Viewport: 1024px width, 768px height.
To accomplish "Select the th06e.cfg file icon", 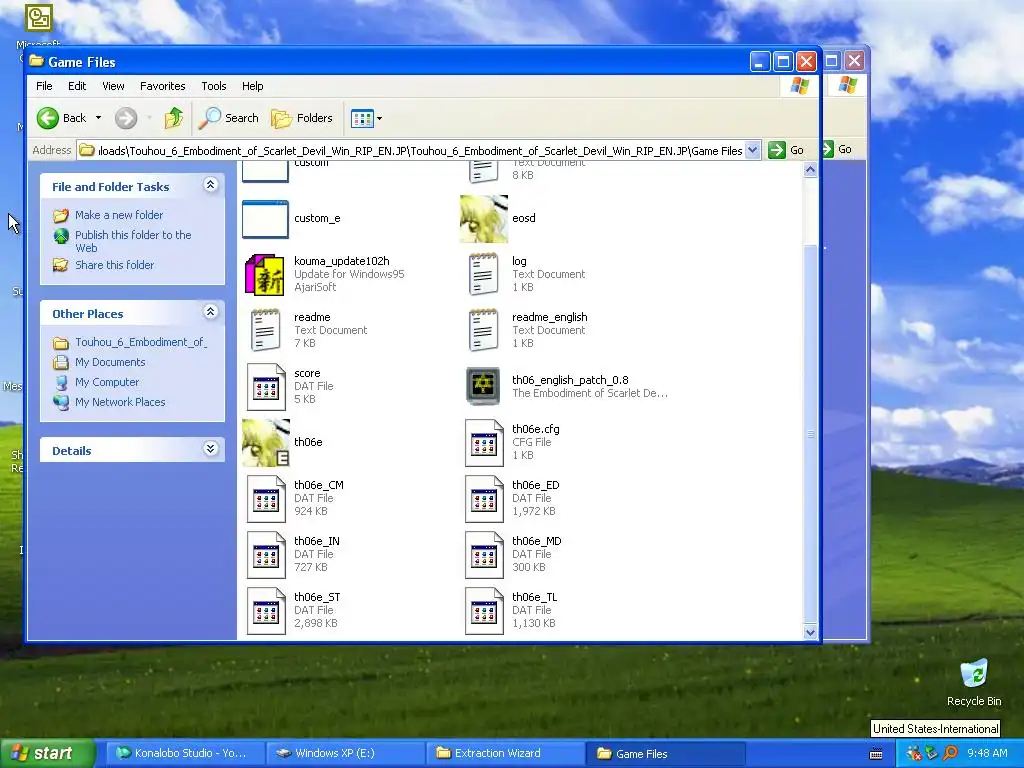I will pos(484,443).
